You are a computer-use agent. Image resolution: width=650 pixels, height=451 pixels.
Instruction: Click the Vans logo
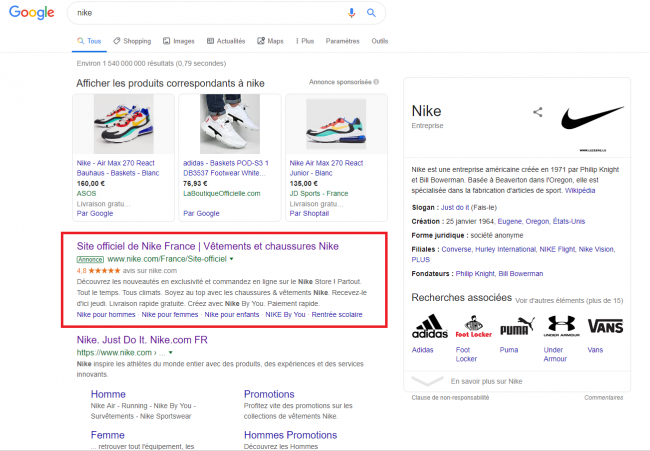pos(605,326)
